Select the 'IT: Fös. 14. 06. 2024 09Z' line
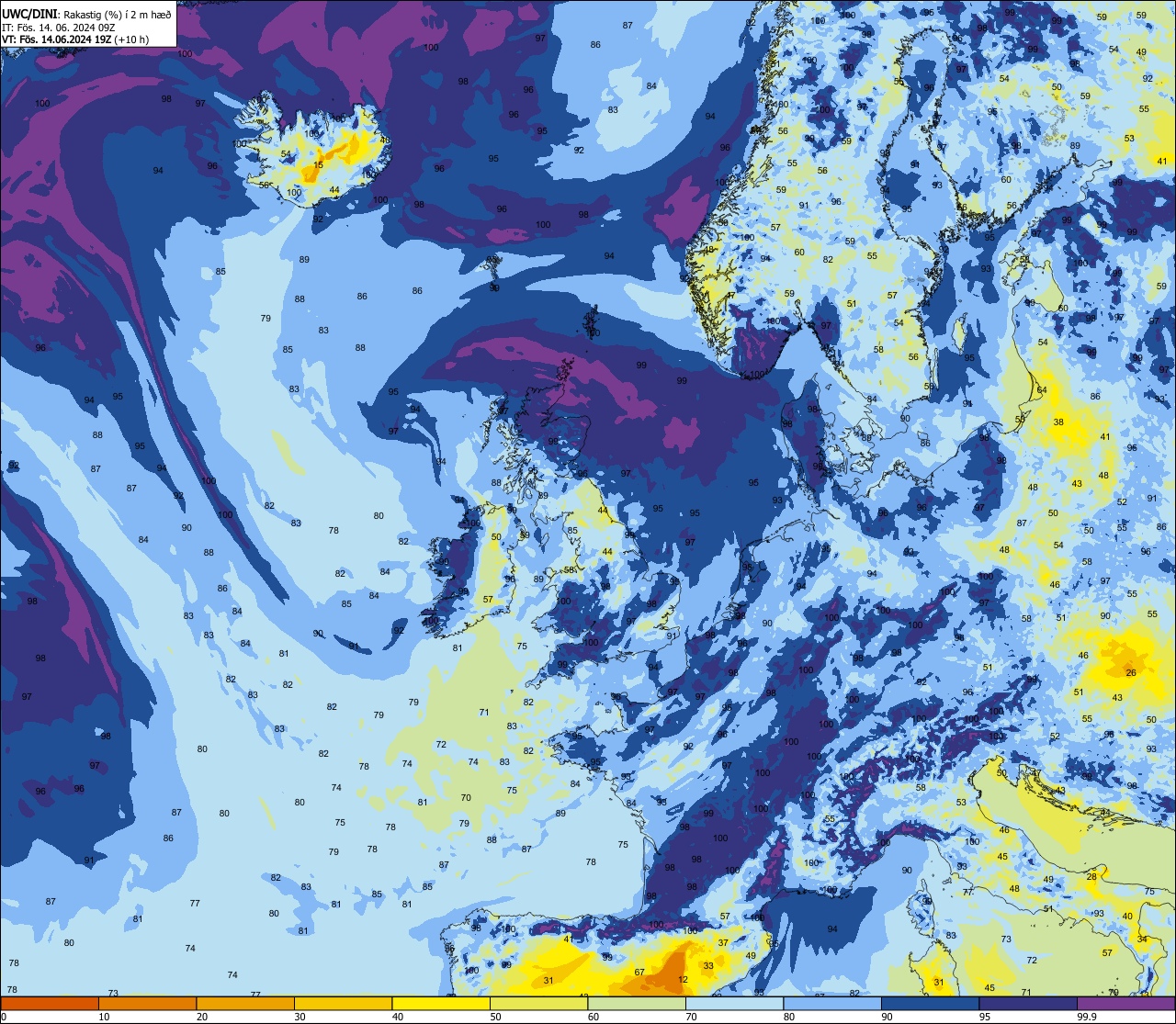Viewport: 1176px width, 1024px height. [58, 28]
